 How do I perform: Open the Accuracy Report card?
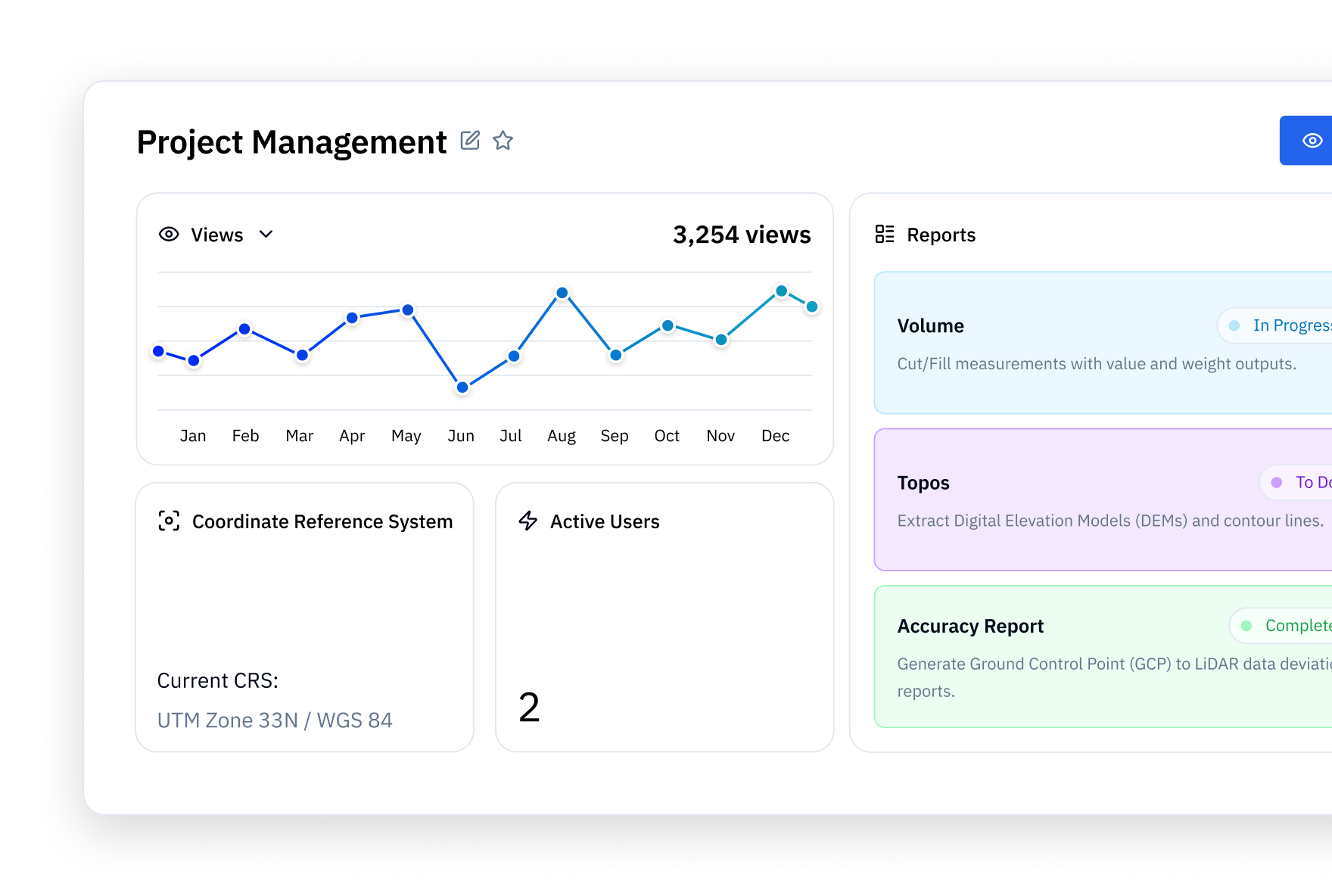(1103, 656)
